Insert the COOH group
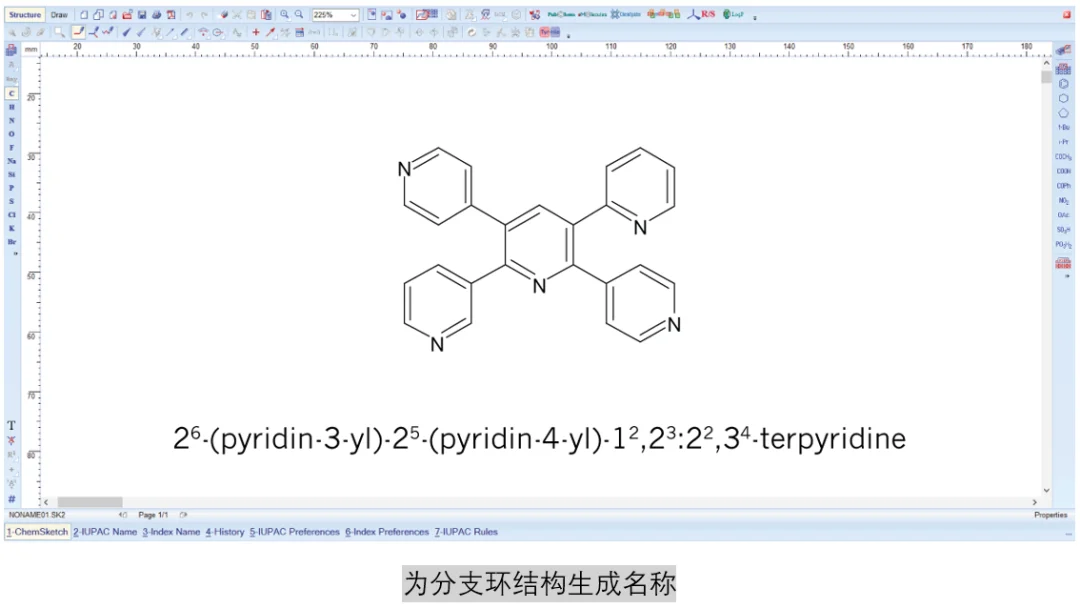This screenshot has width=1080, height=608. tap(1063, 171)
